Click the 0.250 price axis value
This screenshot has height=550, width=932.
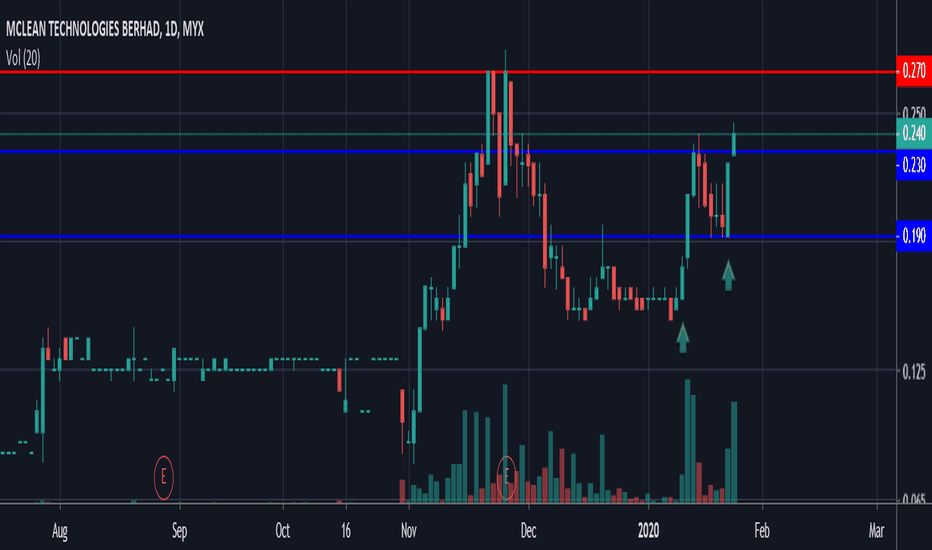914,113
